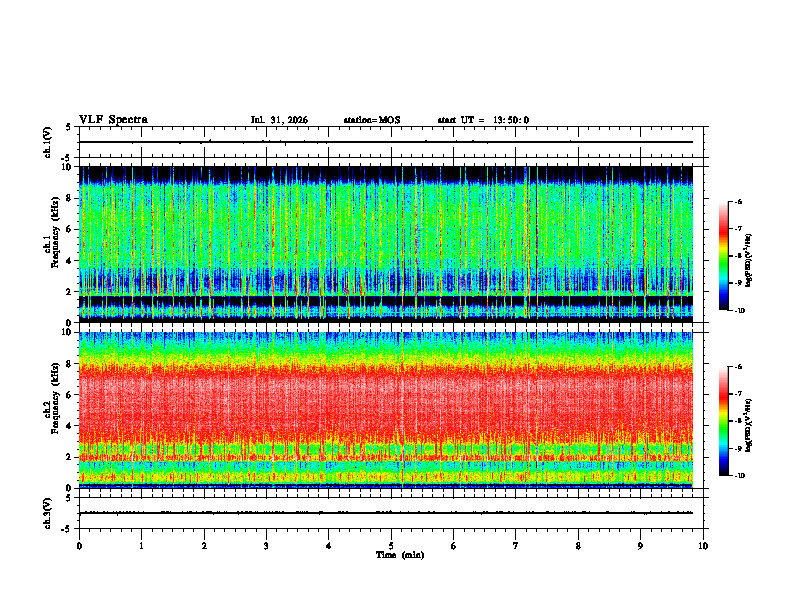This screenshot has width=792, height=612.
Task: Select the 0 minute tick on time axis
Action: click(x=79, y=546)
